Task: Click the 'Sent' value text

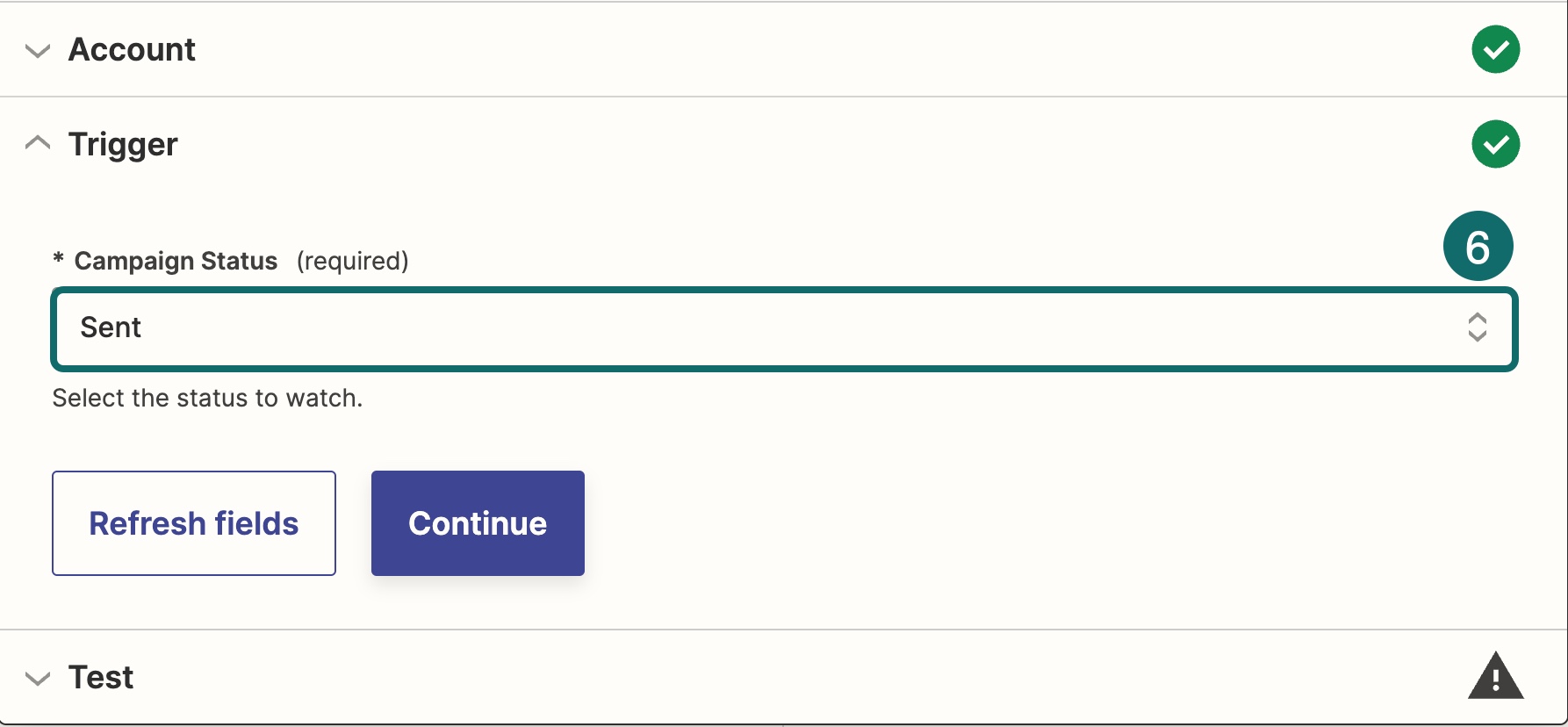Action: click(111, 328)
